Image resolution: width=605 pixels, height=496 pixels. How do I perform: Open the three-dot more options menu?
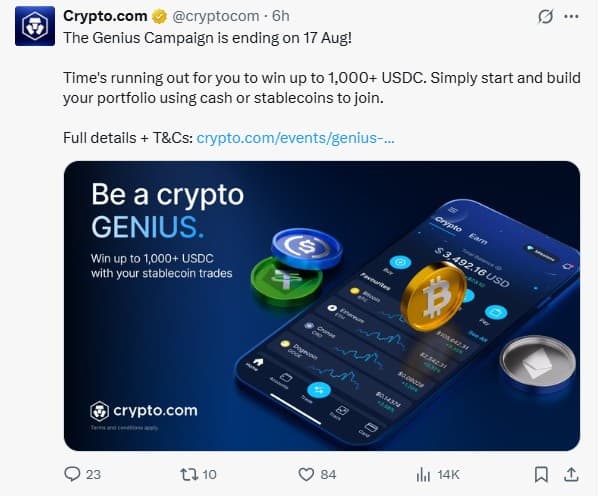tap(576, 18)
